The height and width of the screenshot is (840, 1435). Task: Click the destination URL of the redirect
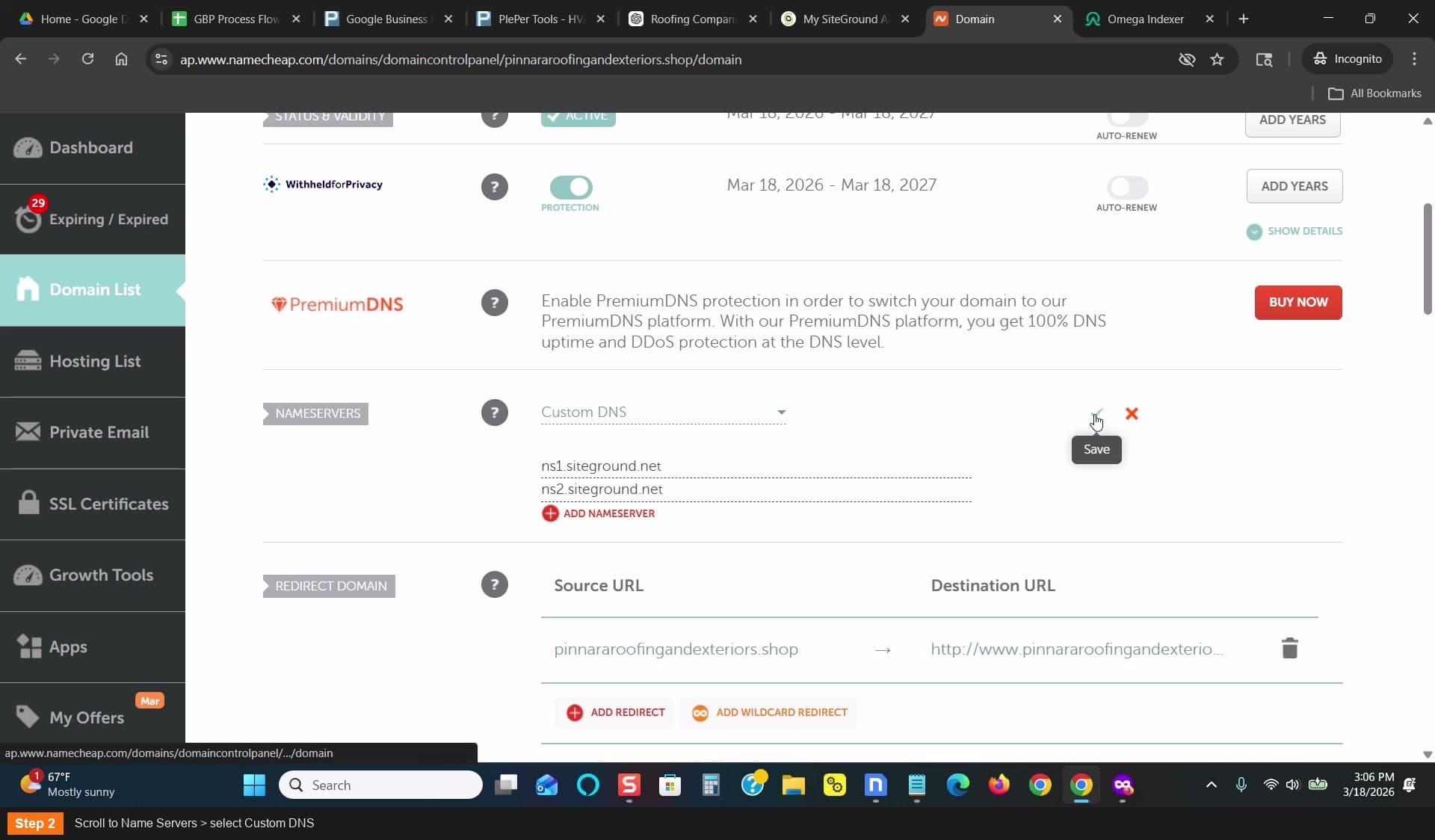(1077, 649)
